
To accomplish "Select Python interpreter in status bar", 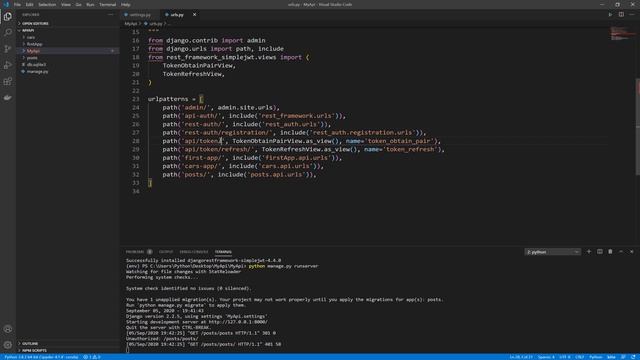I will click(x=41, y=357).
